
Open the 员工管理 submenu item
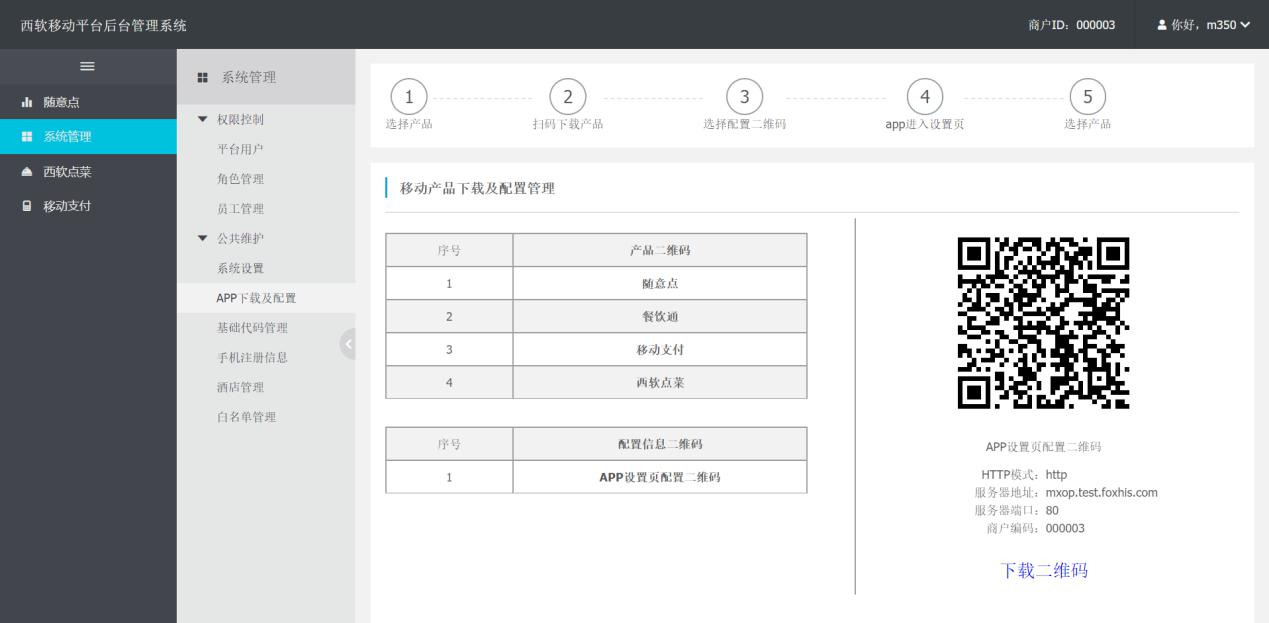(x=240, y=208)
